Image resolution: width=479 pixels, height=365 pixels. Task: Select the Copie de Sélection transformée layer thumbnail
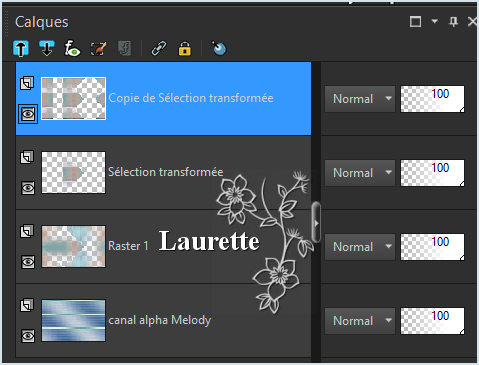(73, 98)
